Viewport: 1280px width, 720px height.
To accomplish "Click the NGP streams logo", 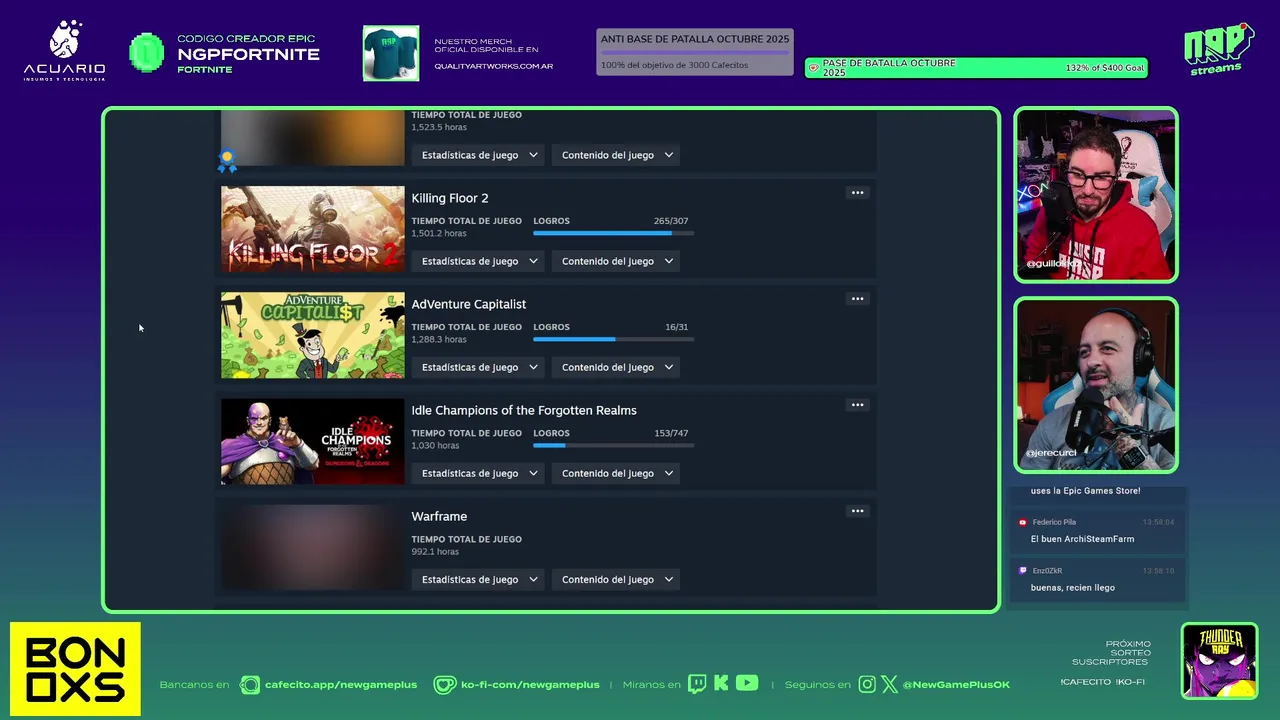I will point(1218,48).
